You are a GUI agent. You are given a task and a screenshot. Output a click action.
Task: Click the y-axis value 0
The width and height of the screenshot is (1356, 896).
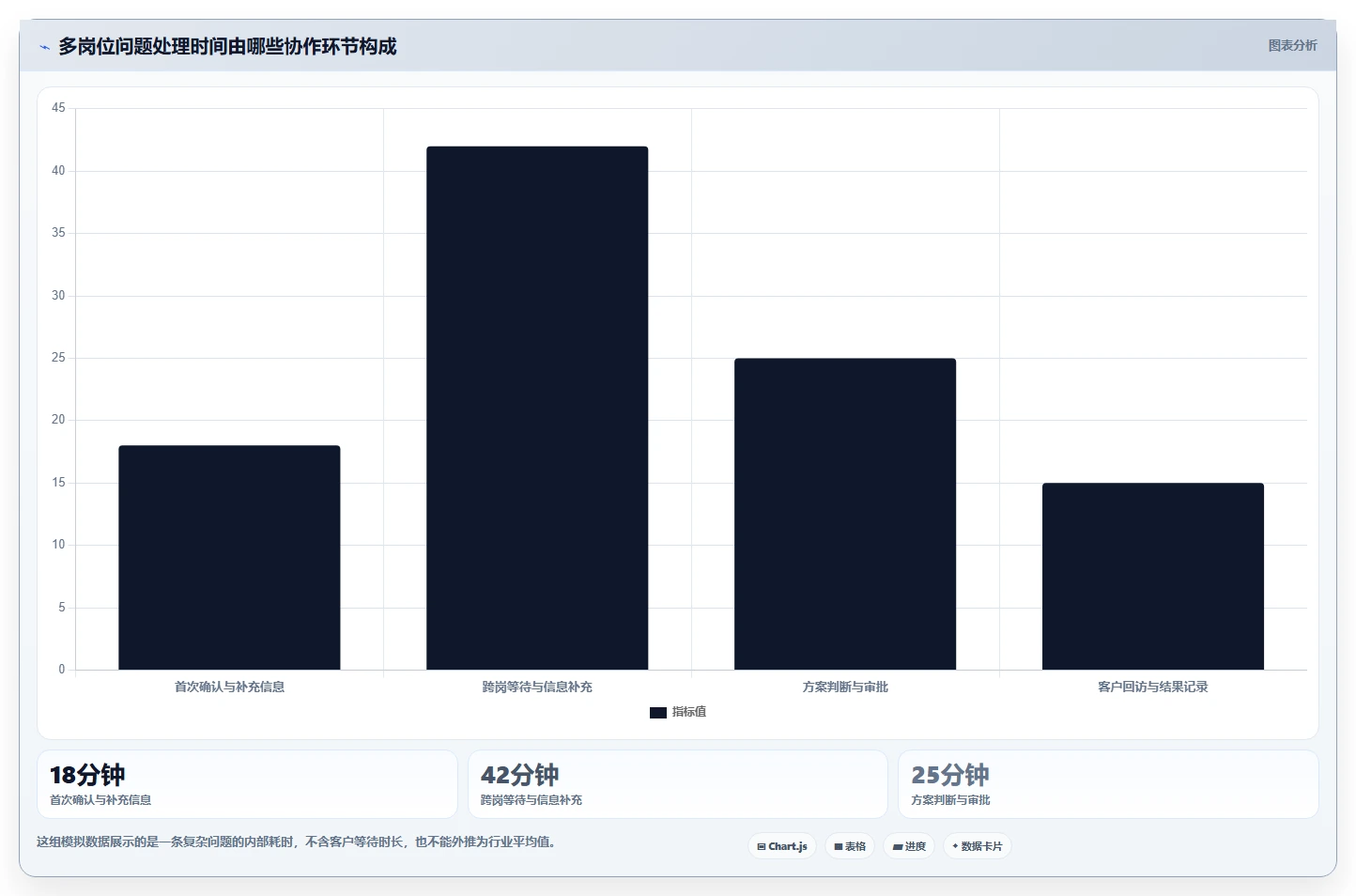point(62,670)
